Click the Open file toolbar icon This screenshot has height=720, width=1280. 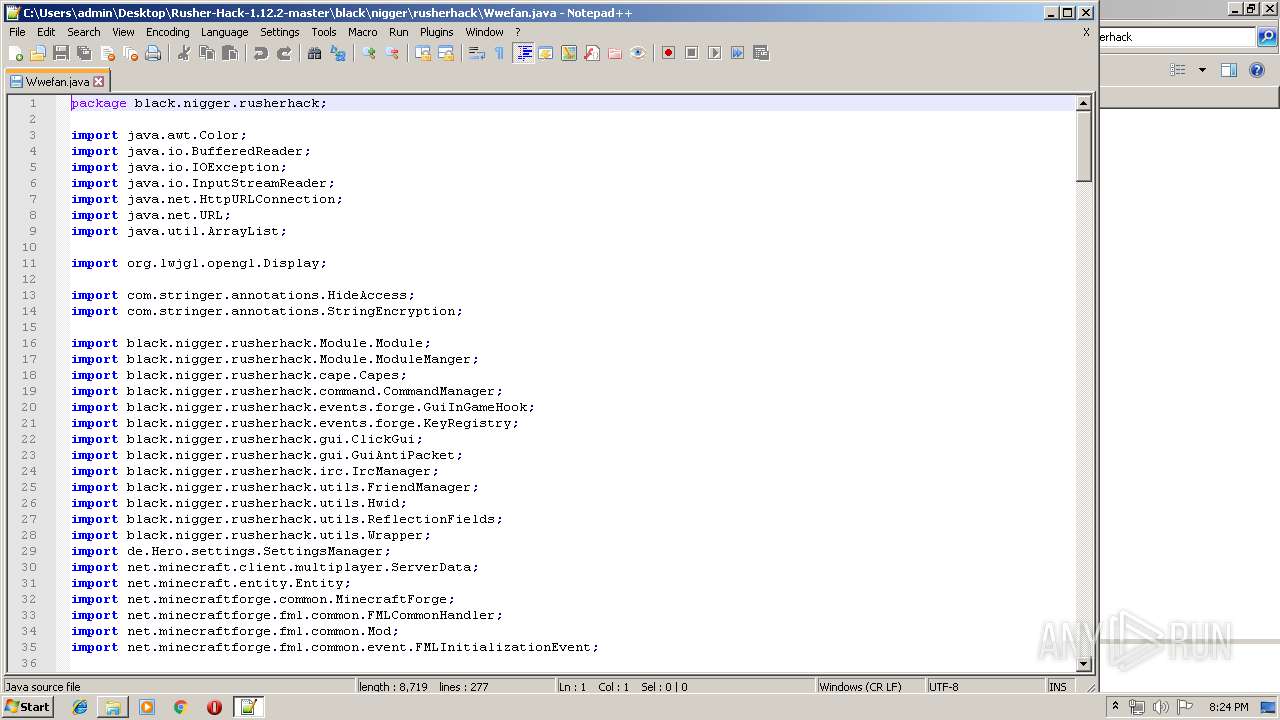click(x=38, y=53)
